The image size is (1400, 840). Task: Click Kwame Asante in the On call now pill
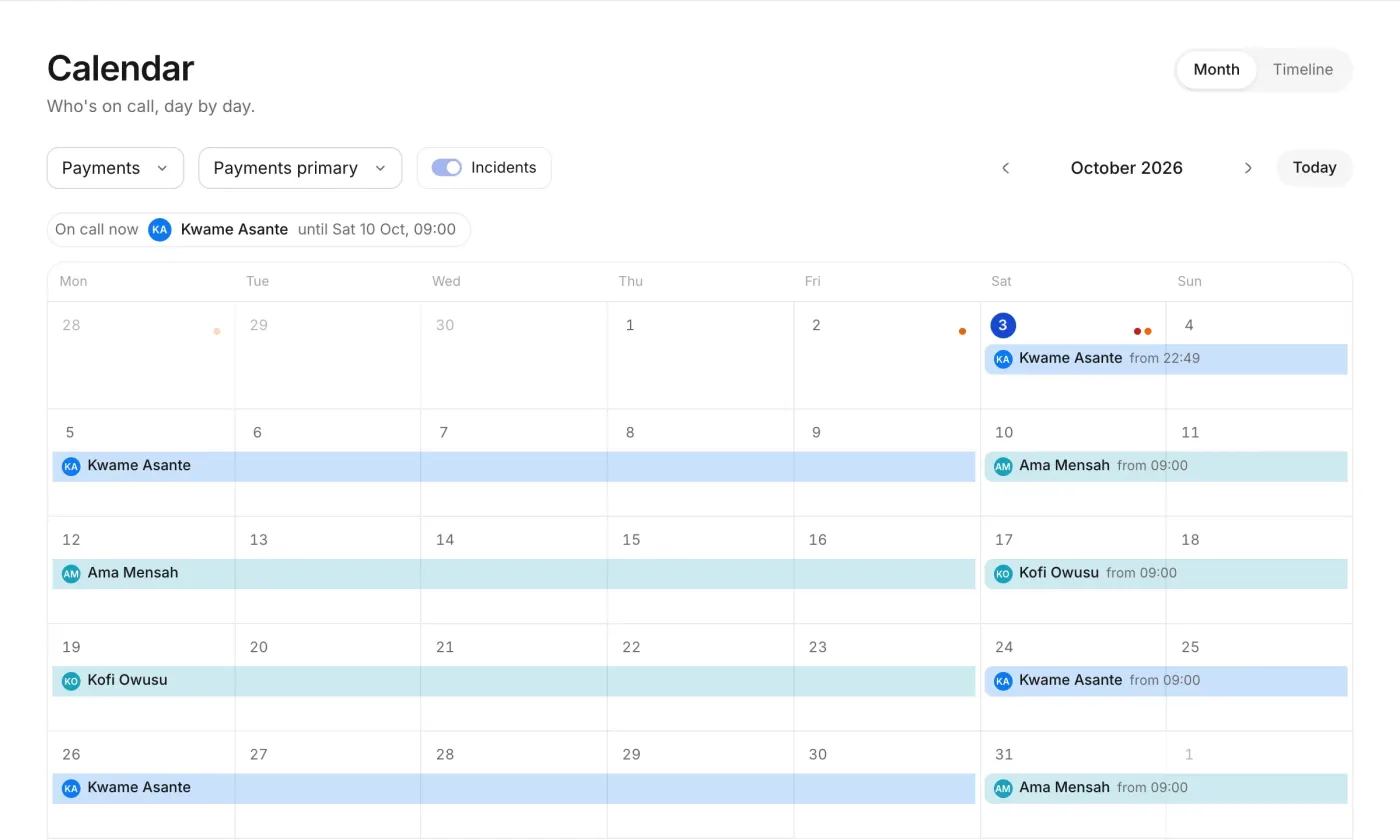pos(234,229)
